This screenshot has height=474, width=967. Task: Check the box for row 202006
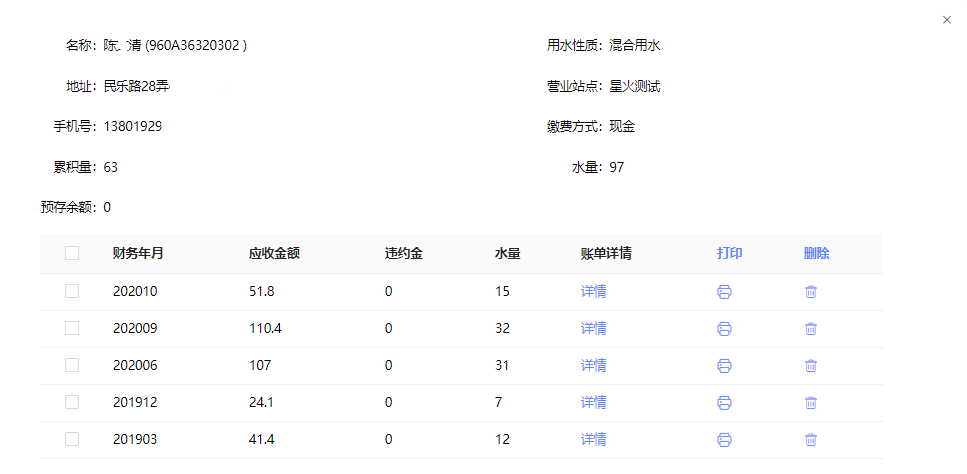click(x=72, y=365)
